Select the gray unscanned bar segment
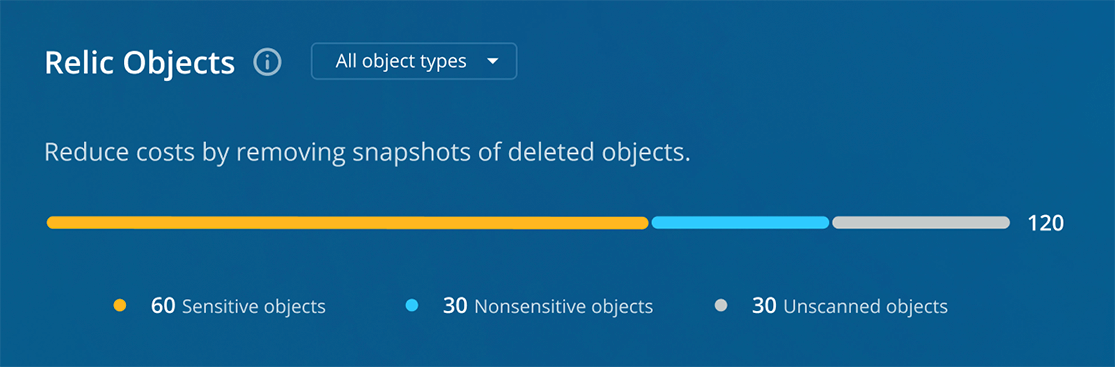This screenshot has width=1115, height=367. click(x=921, y=223)
